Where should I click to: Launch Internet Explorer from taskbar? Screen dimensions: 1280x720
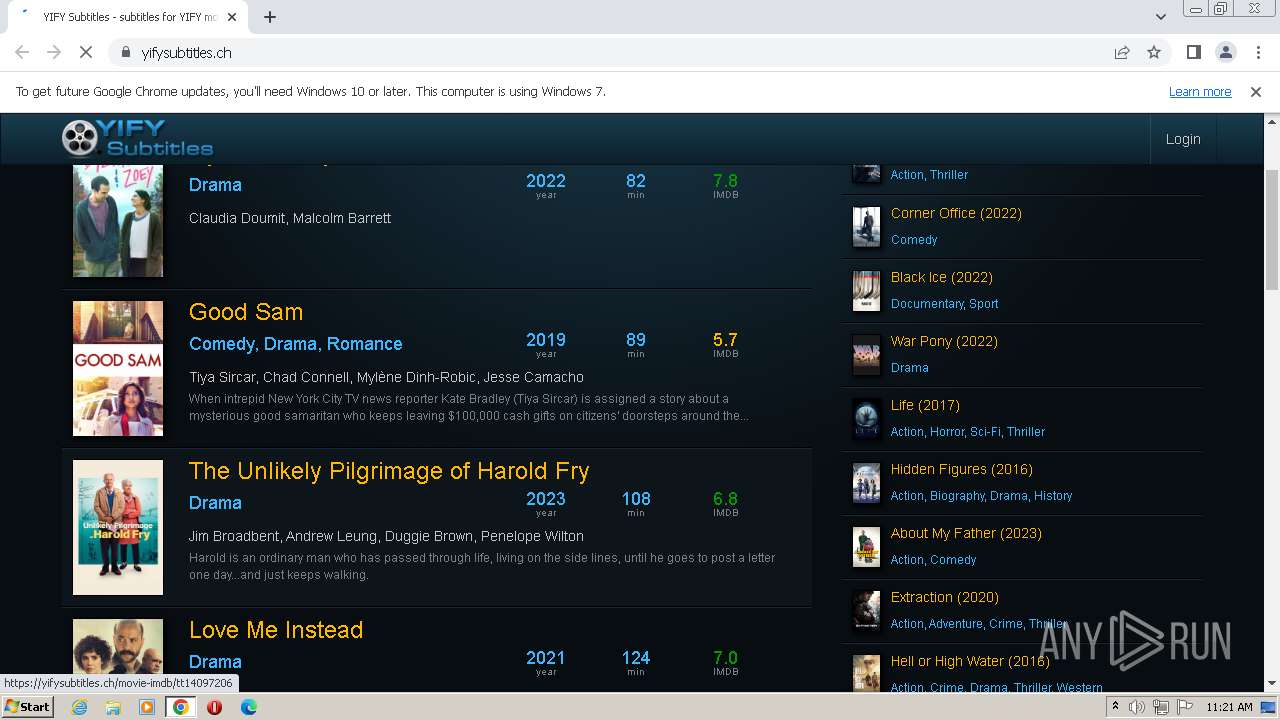click(79, 707)
